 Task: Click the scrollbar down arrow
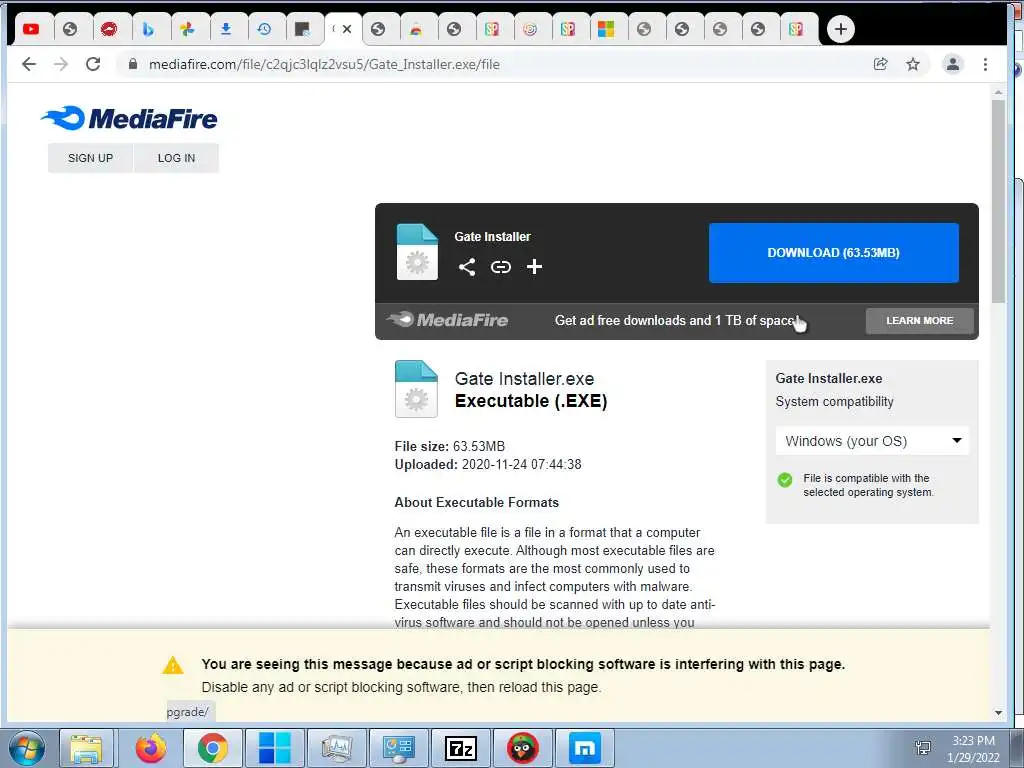coord(998,712)
